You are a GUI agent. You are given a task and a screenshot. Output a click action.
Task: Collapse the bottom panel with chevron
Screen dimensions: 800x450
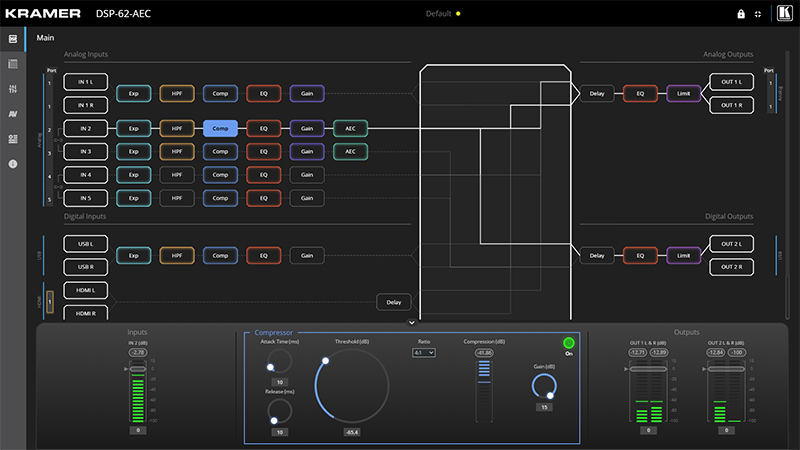coord(411,322)
